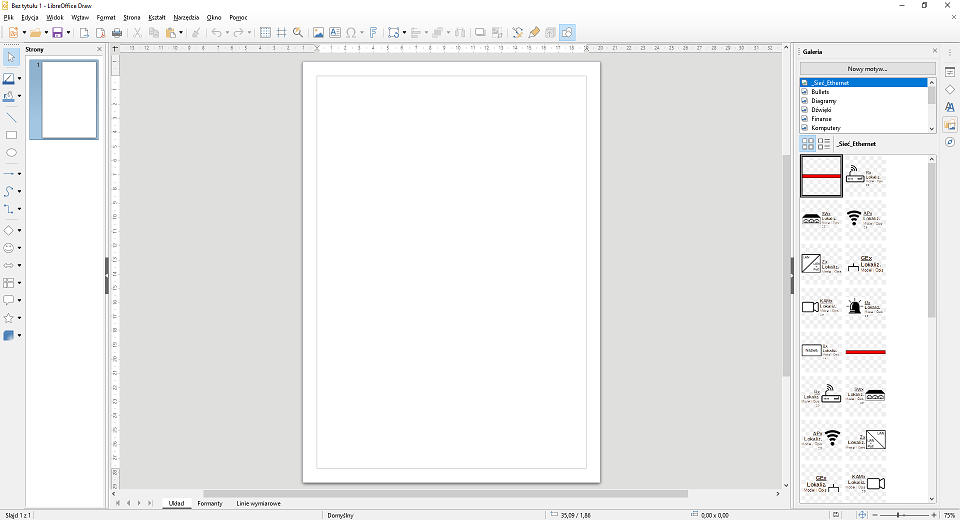Open the basic shapes dropdown arrow

point(20,230)
